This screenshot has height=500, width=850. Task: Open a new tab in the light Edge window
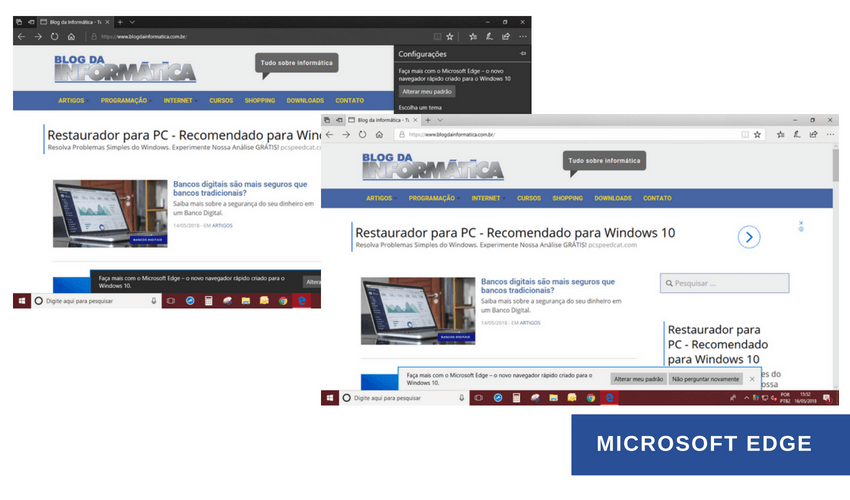pos(428,120)
